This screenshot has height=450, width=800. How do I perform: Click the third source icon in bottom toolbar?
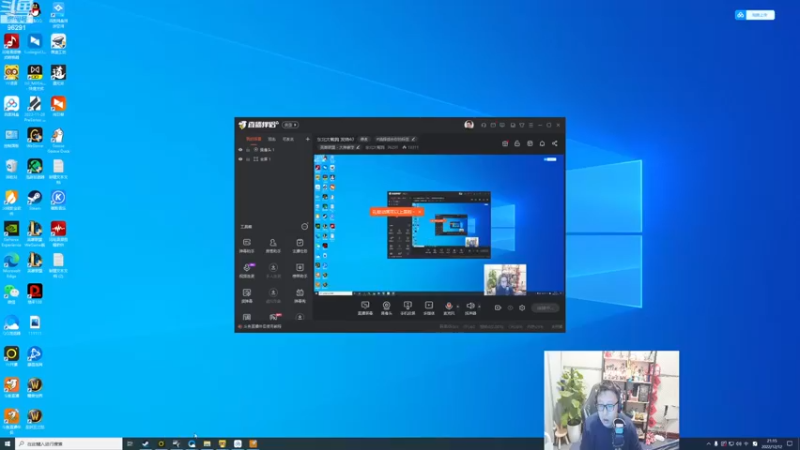(407, 308)
